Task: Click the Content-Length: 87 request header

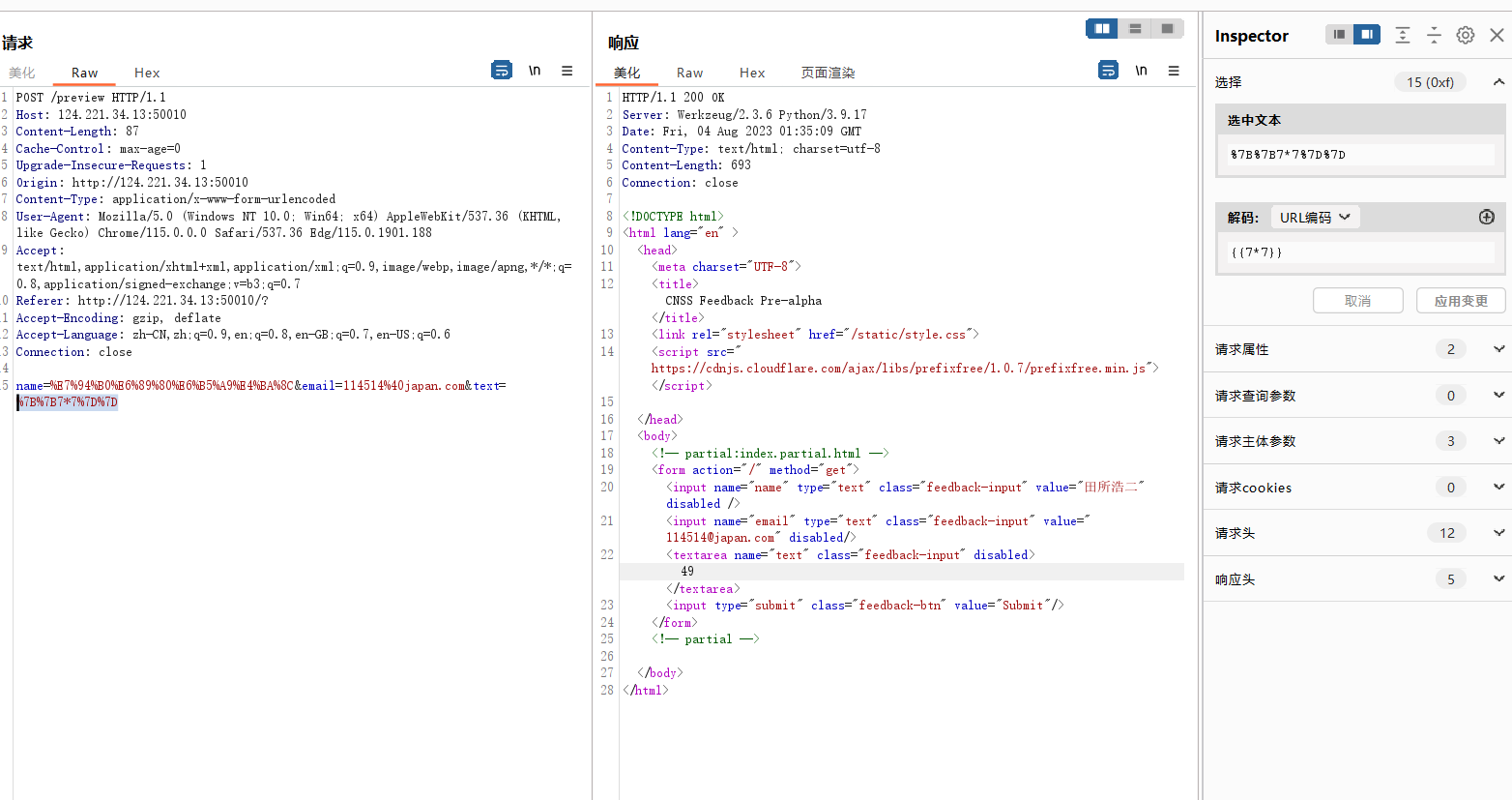Action: click(x=77, y=132)
